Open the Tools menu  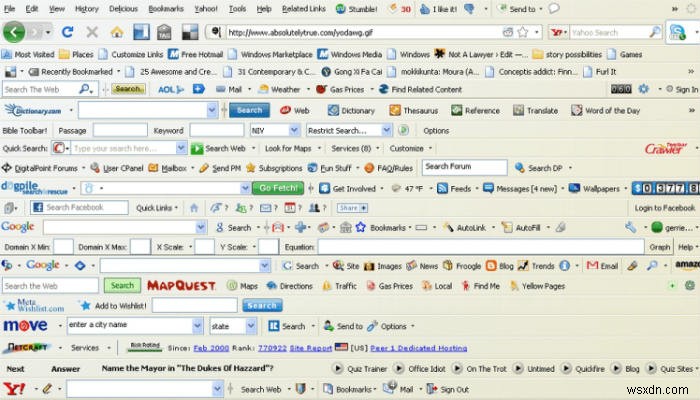tap(237, 8)
